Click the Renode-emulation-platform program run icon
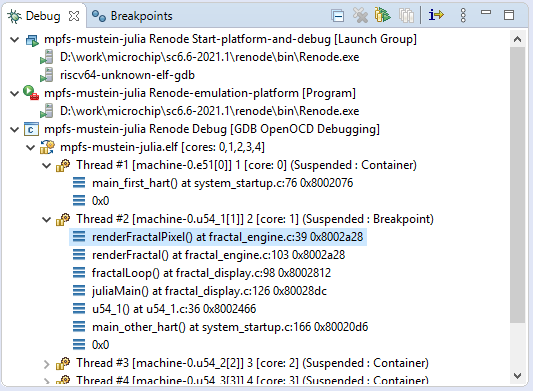 (x=31, y=93)
